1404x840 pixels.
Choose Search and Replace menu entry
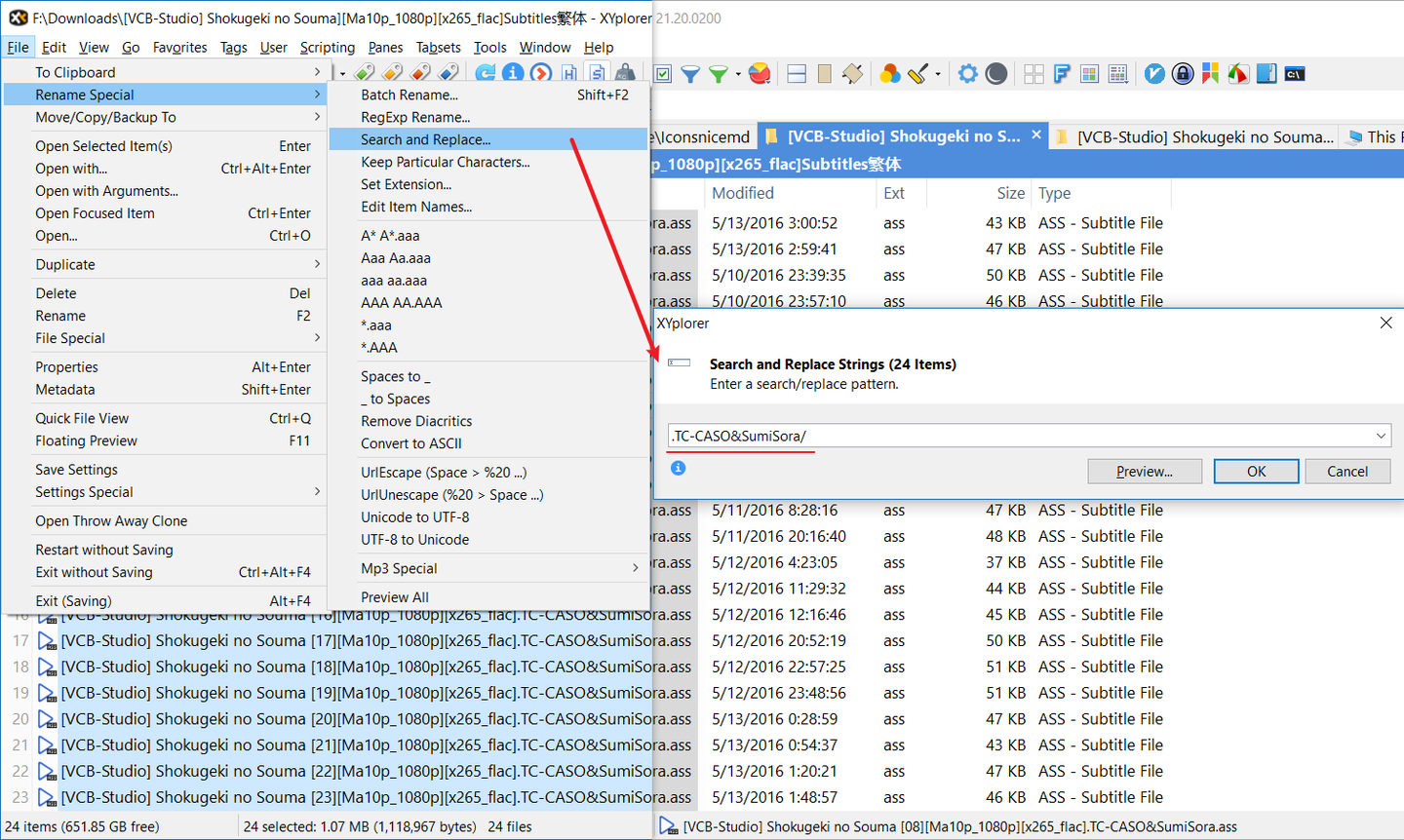(x=426, y=139)
